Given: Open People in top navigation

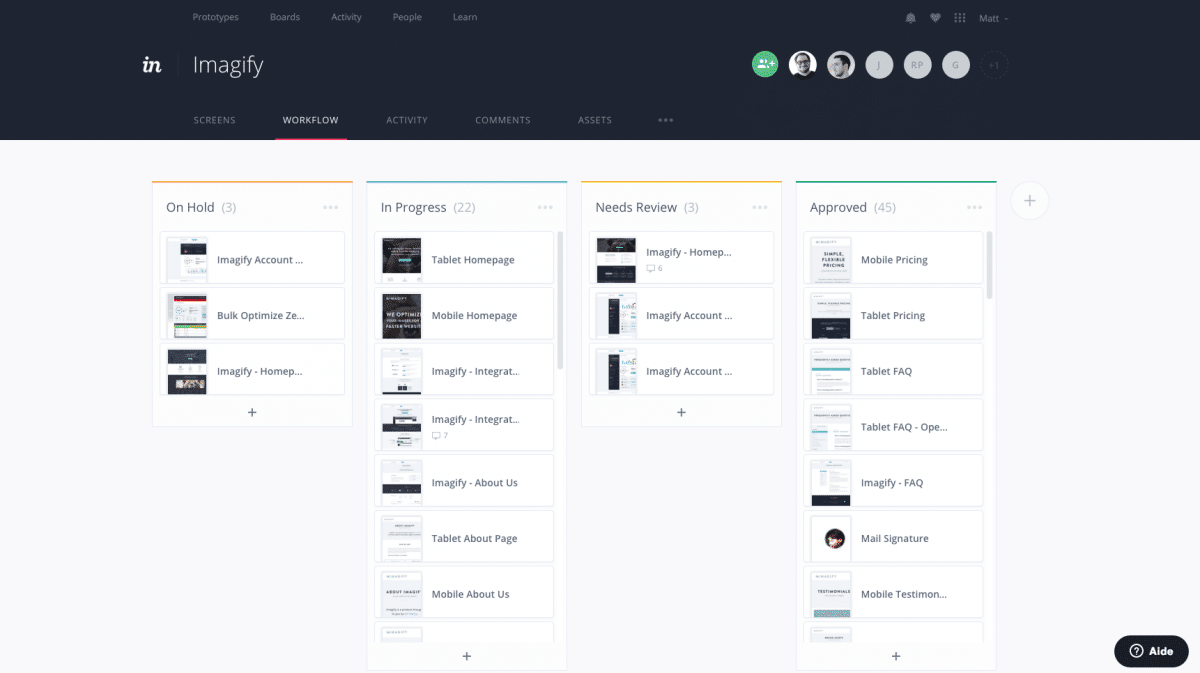Looking at the screenshot, I should [x=407, y=17].
